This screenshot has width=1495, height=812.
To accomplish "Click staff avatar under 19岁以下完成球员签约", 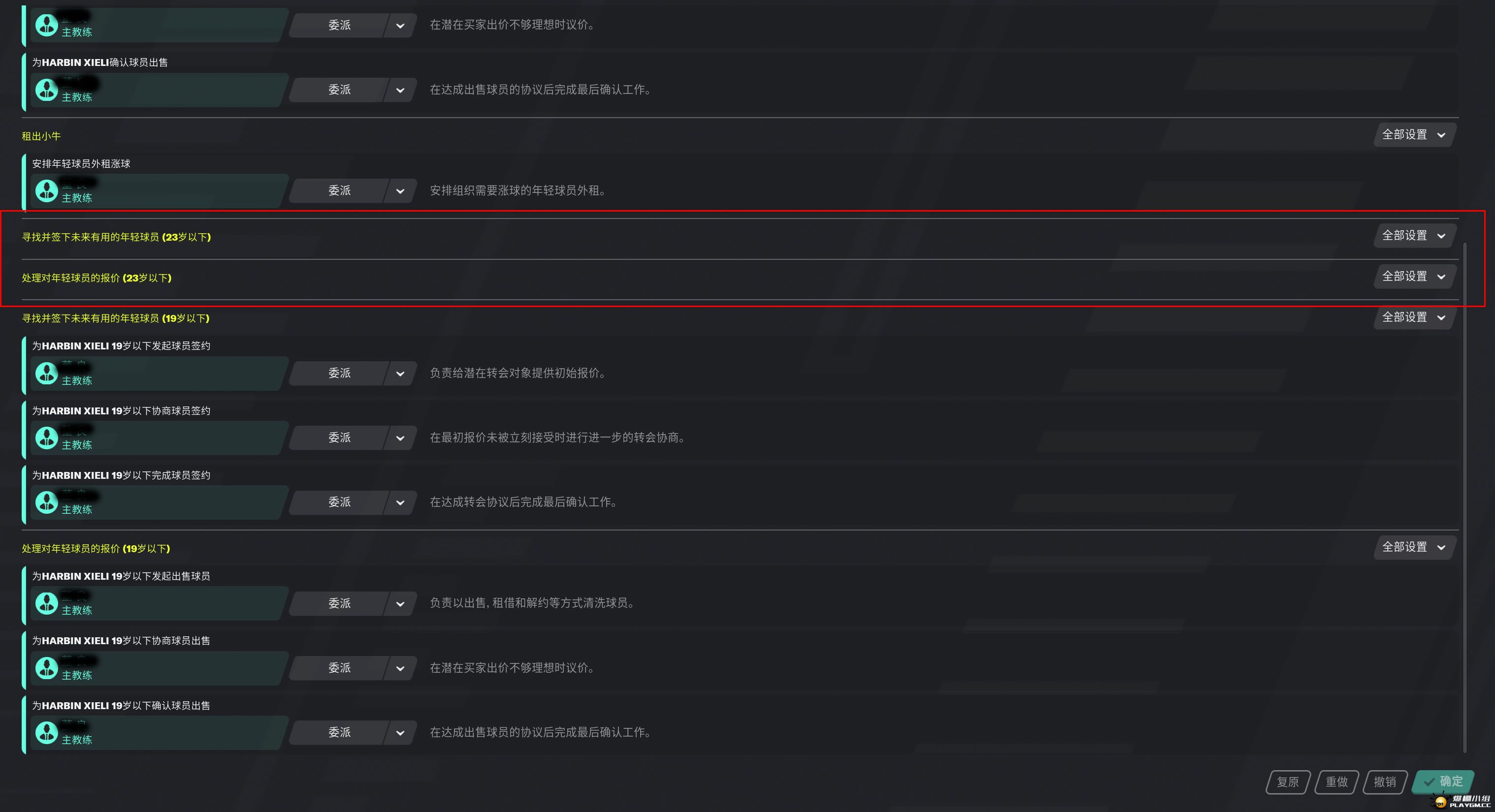I will tap(46, 501).
